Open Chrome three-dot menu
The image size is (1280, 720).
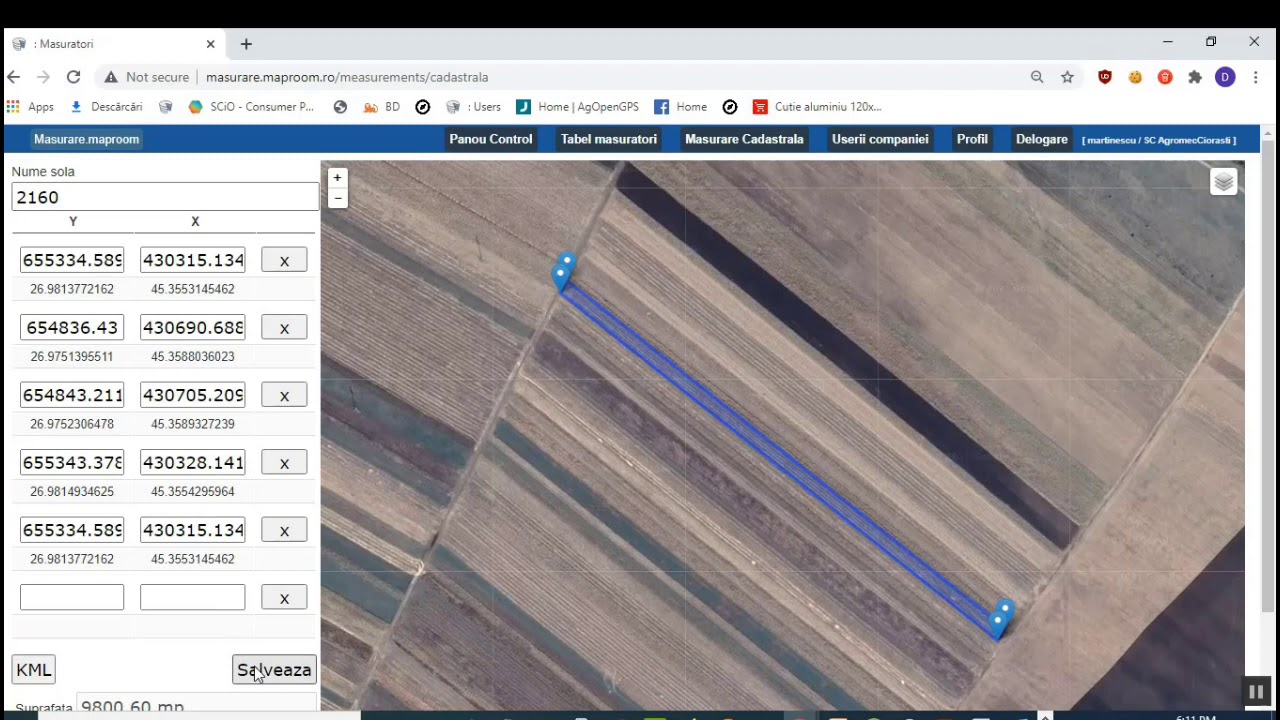point(1255,77)
